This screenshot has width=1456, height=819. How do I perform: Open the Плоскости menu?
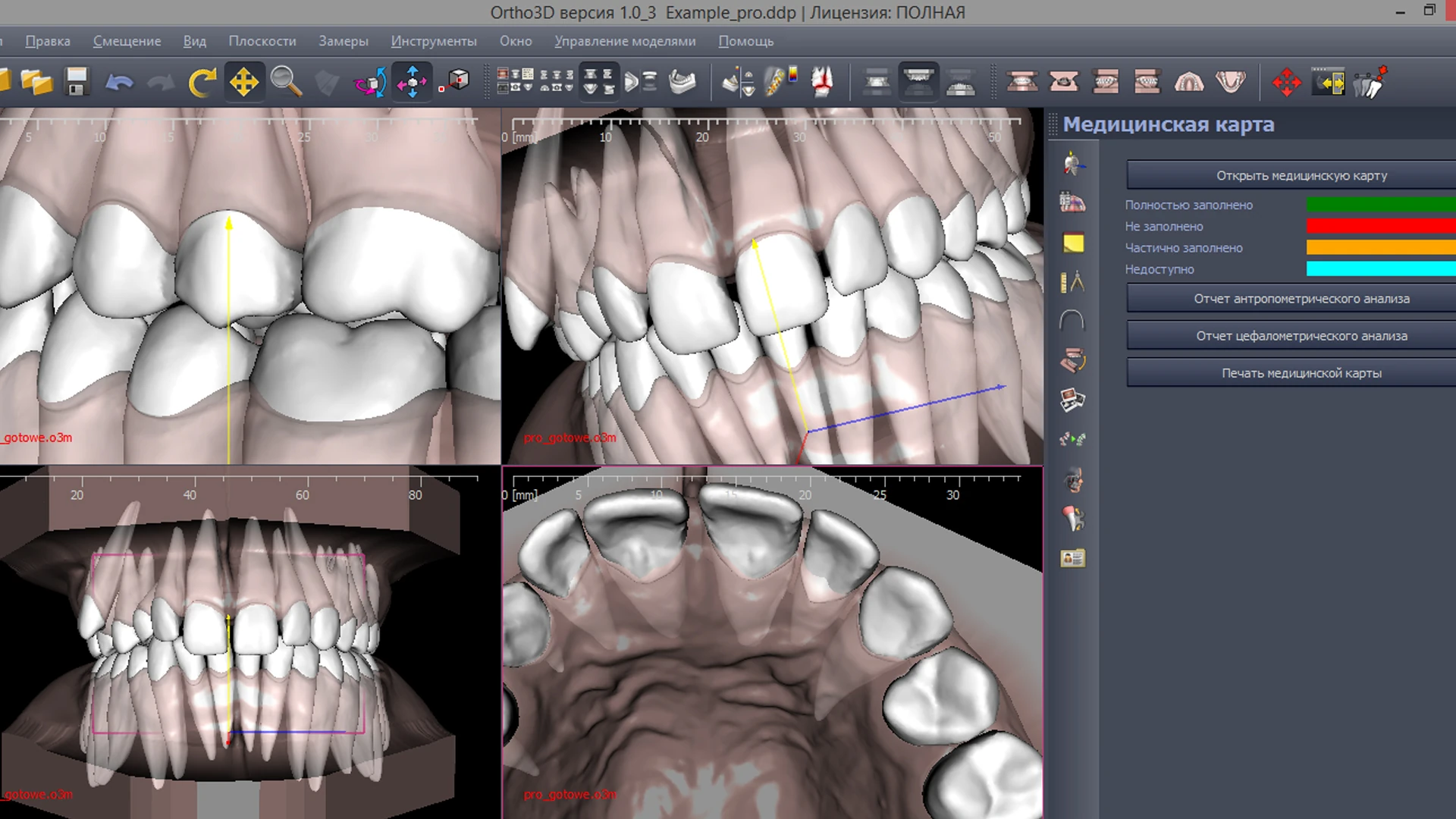pos(262,41)
